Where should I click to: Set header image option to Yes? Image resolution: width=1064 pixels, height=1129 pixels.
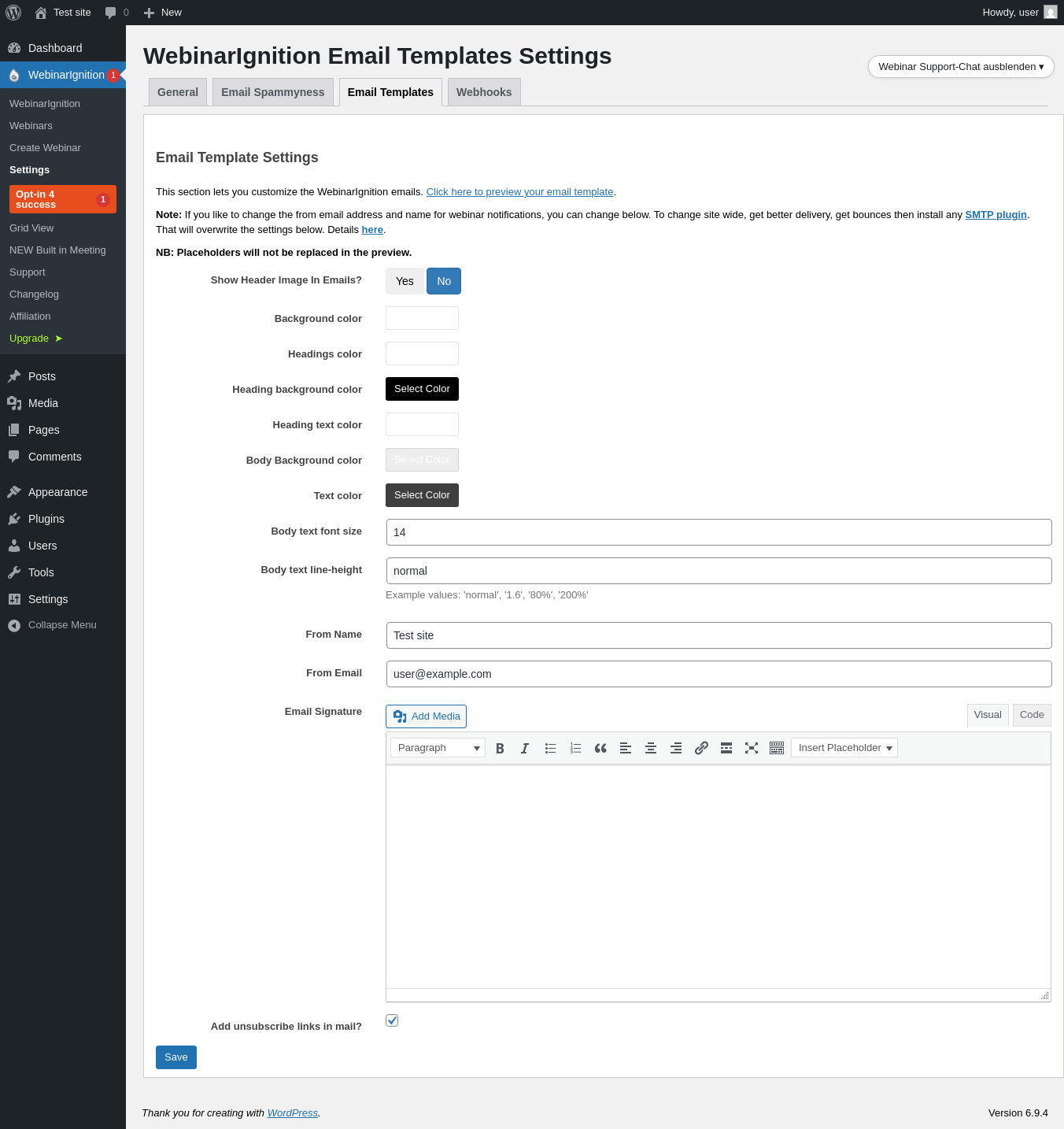coord(405,281)
